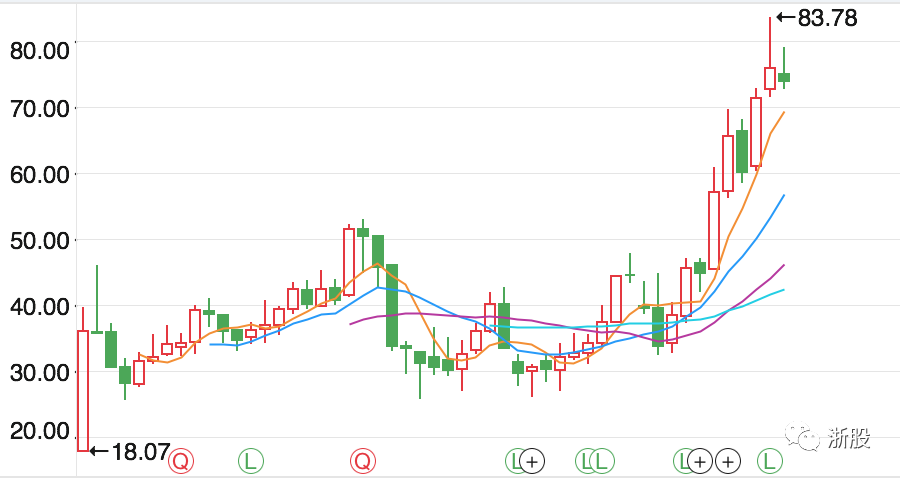Viewport: 900px width, 478px height.
Task: Click the 80.00 price axis label
Action: pos(40,51)
